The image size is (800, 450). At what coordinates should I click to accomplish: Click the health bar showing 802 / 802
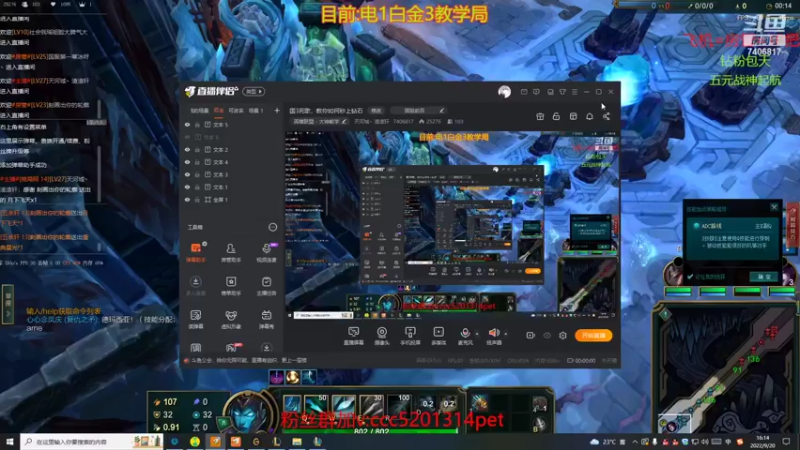(x=371, y=431)
